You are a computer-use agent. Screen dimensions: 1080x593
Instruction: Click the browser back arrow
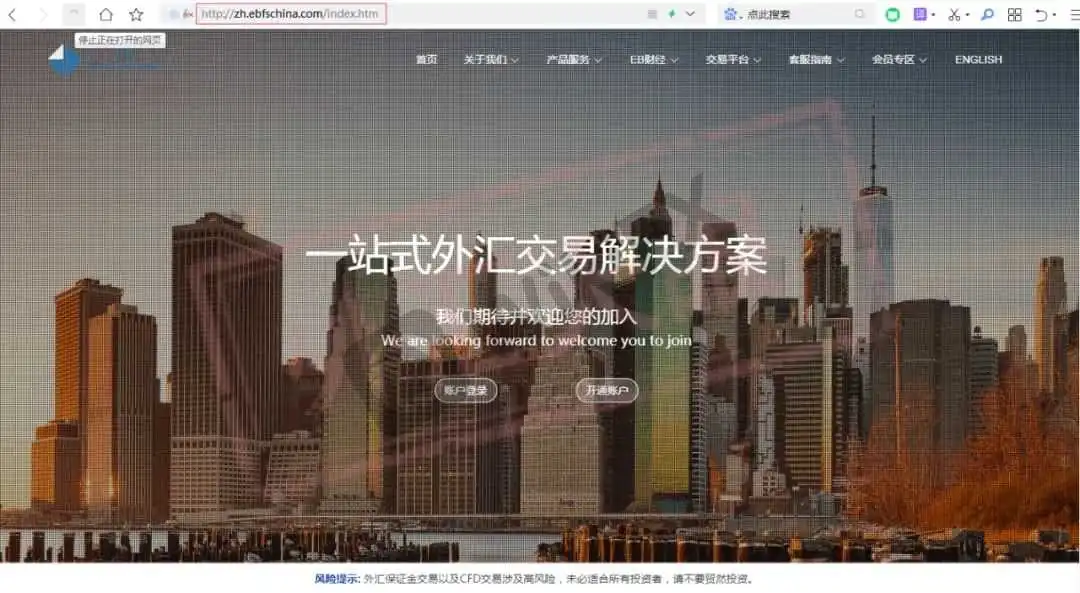click(x=12, y=14)
